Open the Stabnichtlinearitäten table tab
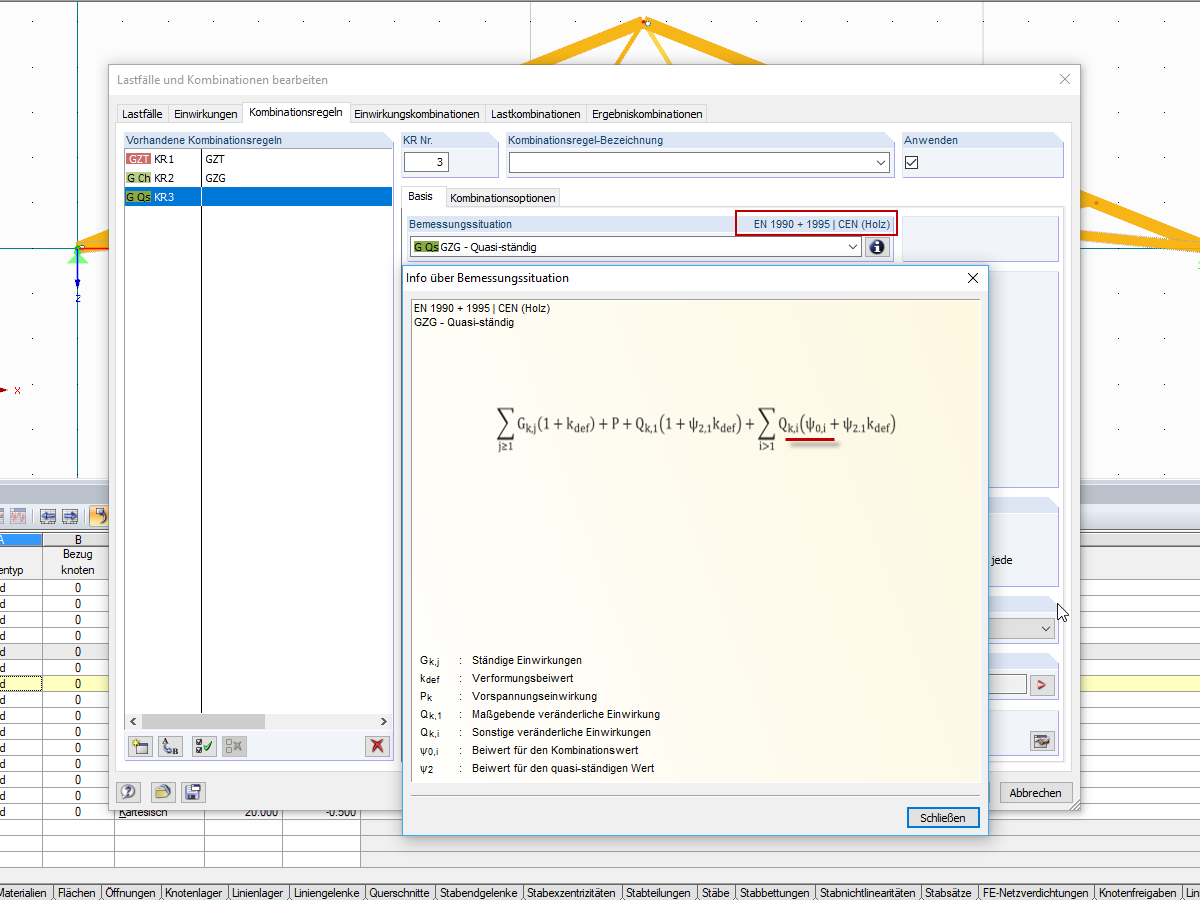 tap(868, 893)
